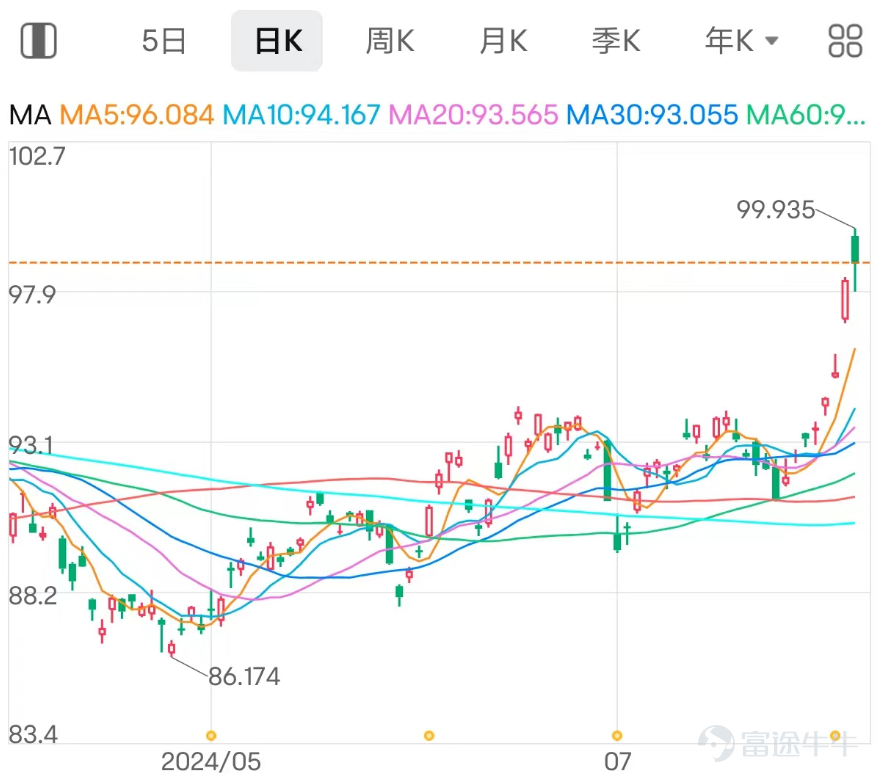Click the 2024/05 date axis label

pos(211,762)
